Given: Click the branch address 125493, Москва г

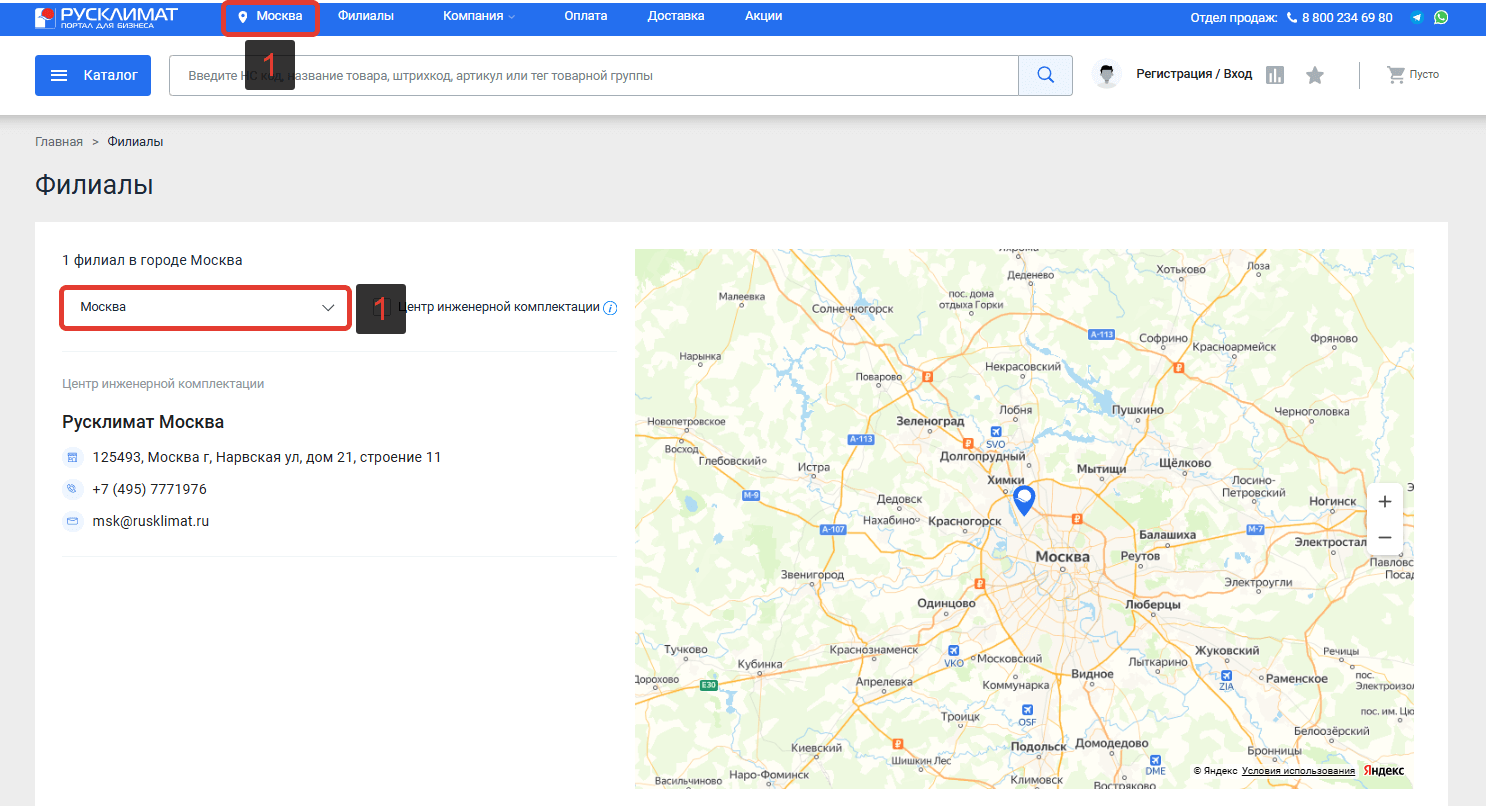Looking at the screenshot, I should pos(267,457).
